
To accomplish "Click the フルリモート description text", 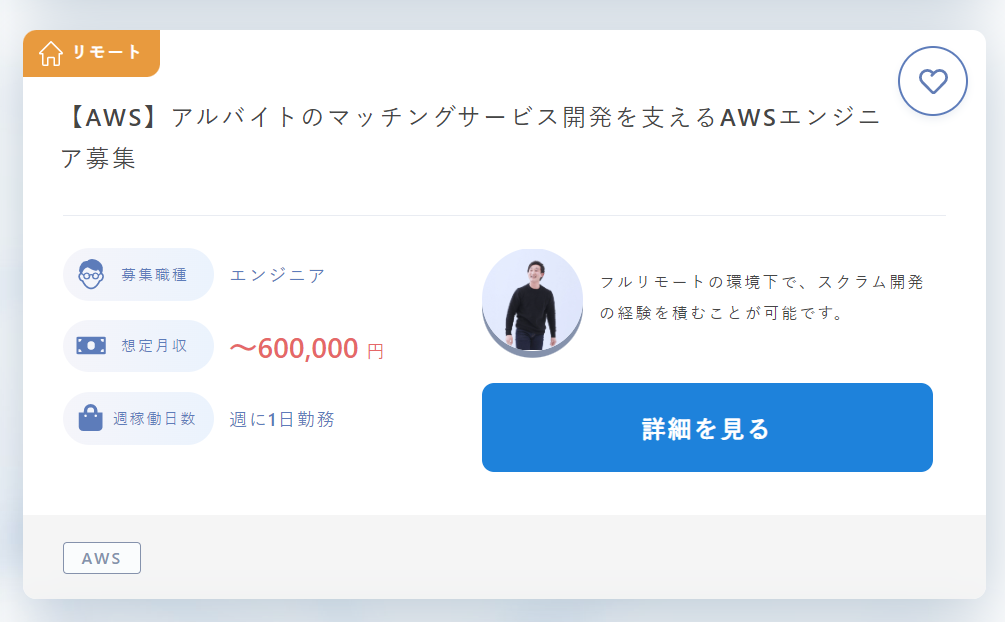I will coord(761,297).
